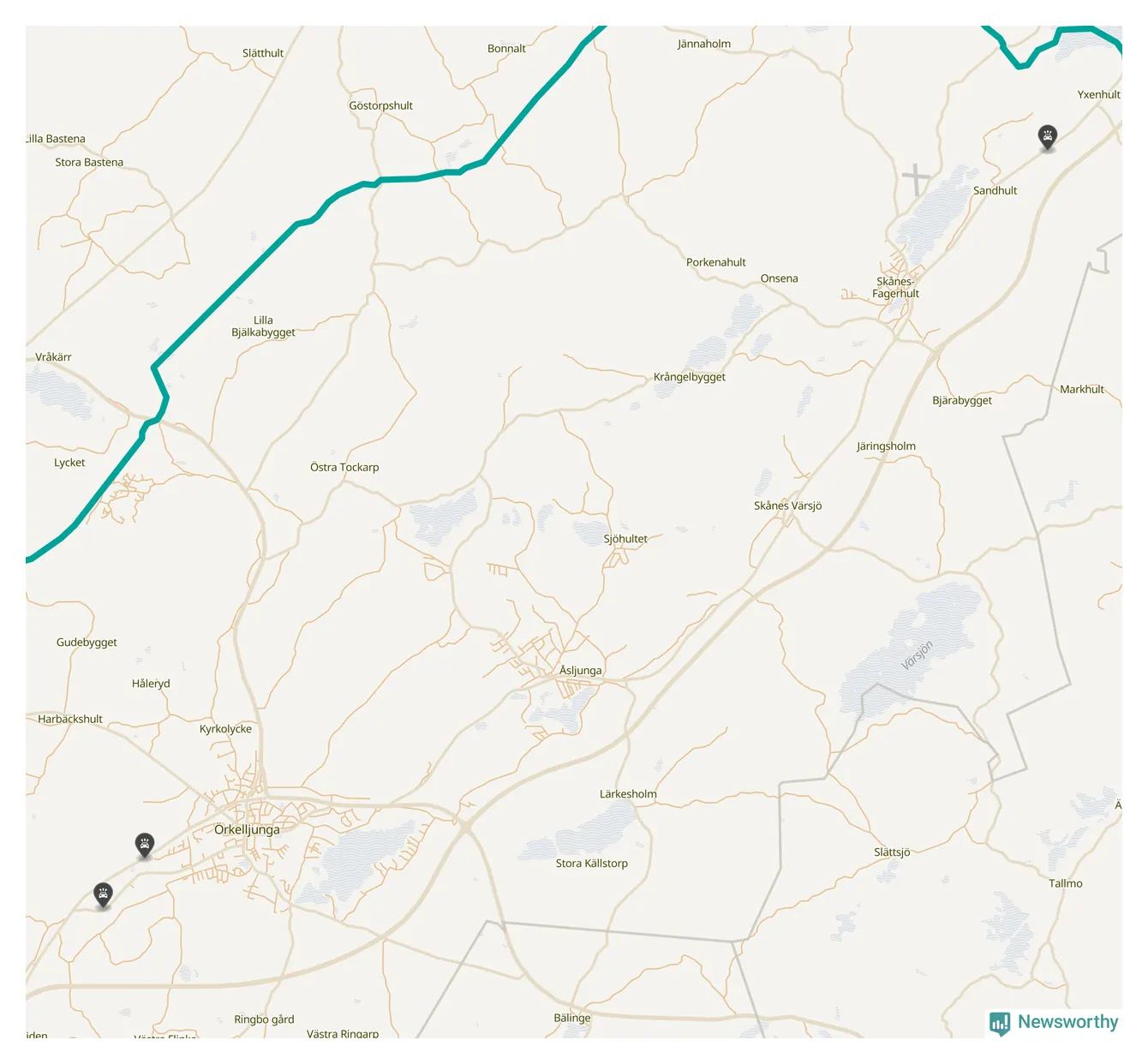
Task: Click the Sjöhultet label
Action: [625, 539]
